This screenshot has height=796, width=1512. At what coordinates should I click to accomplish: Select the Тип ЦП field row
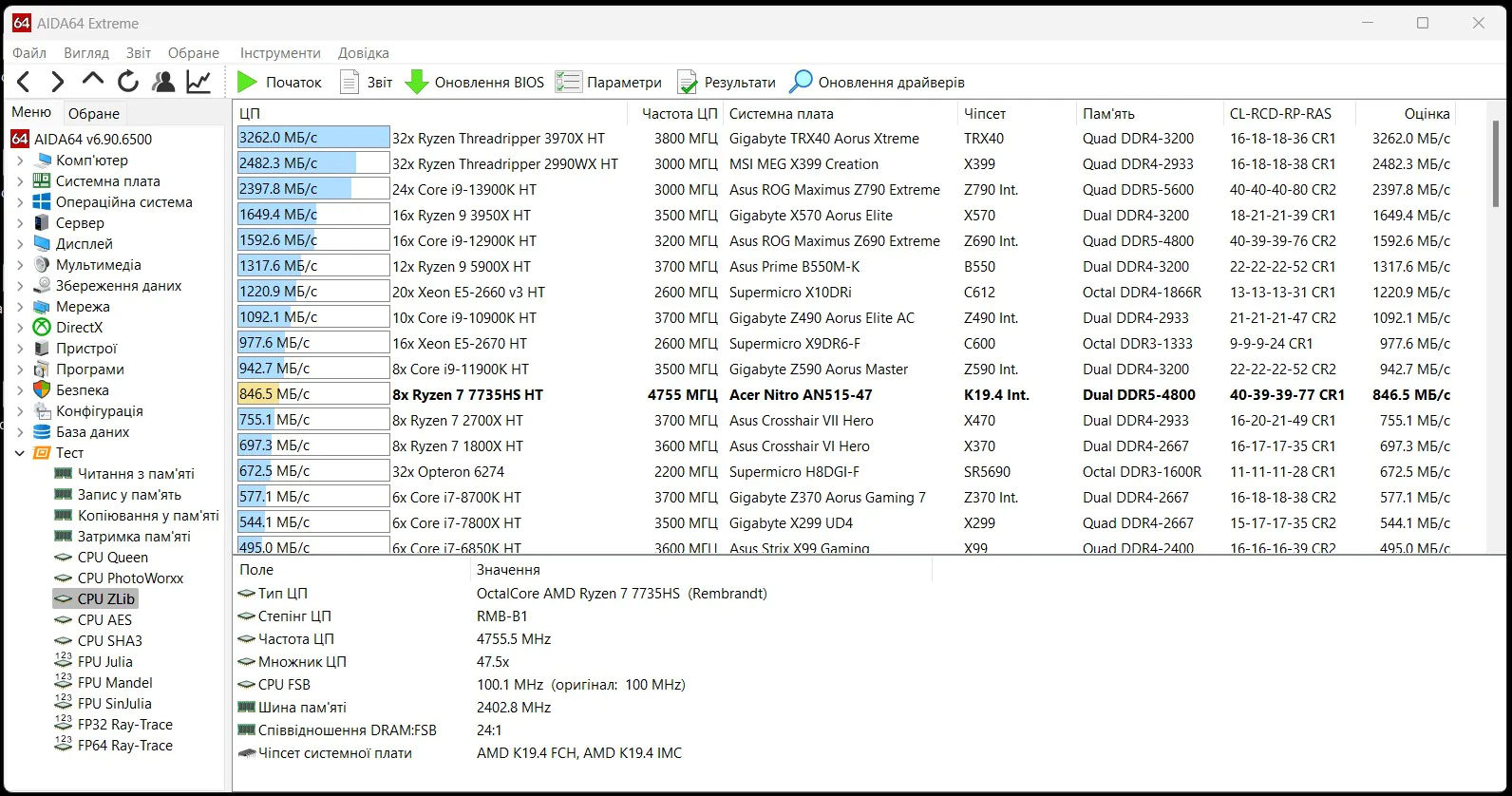(x=582, y=594)
